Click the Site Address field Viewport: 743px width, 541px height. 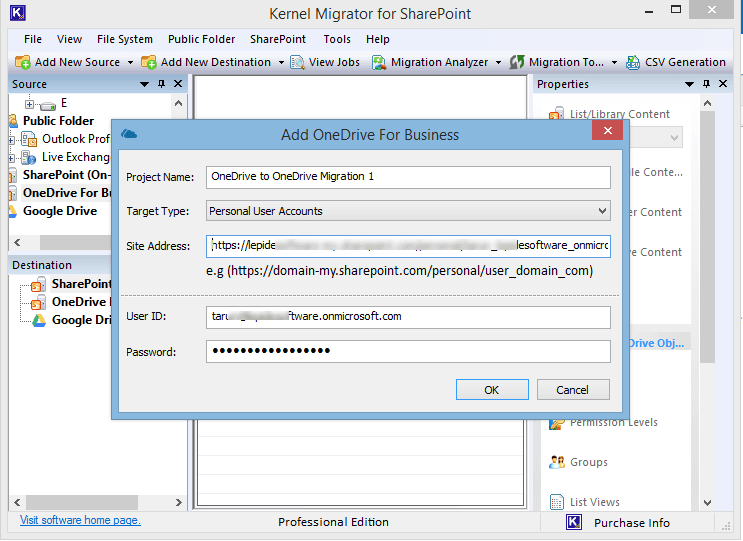coord(408,246)
